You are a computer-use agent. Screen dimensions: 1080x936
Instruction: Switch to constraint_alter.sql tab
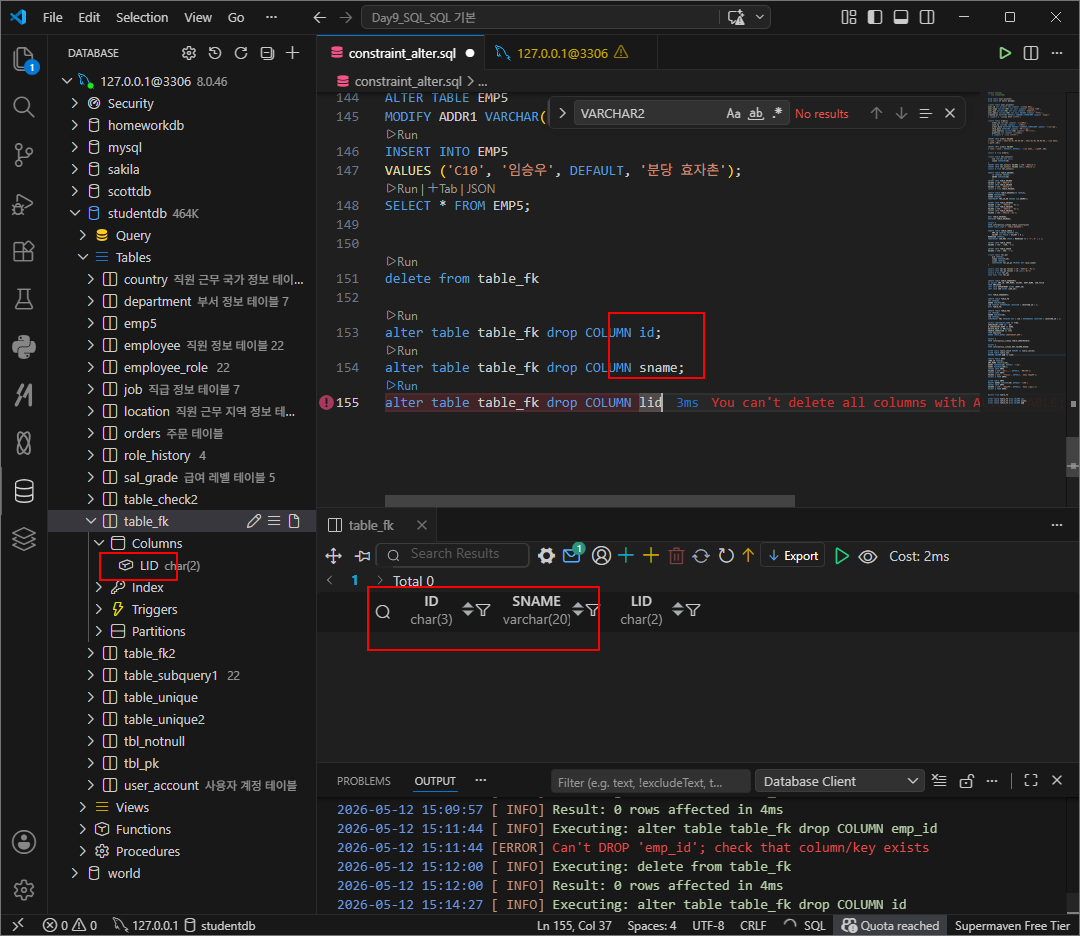tap(402, 53)
